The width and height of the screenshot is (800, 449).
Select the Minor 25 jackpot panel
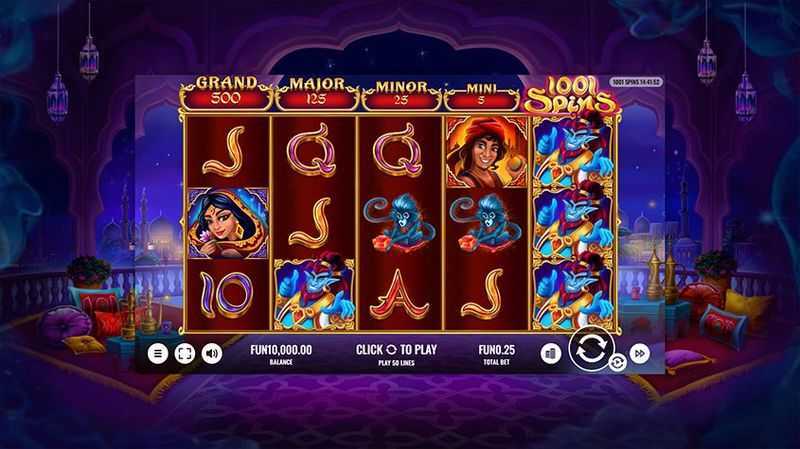click(x=401, y=95)
